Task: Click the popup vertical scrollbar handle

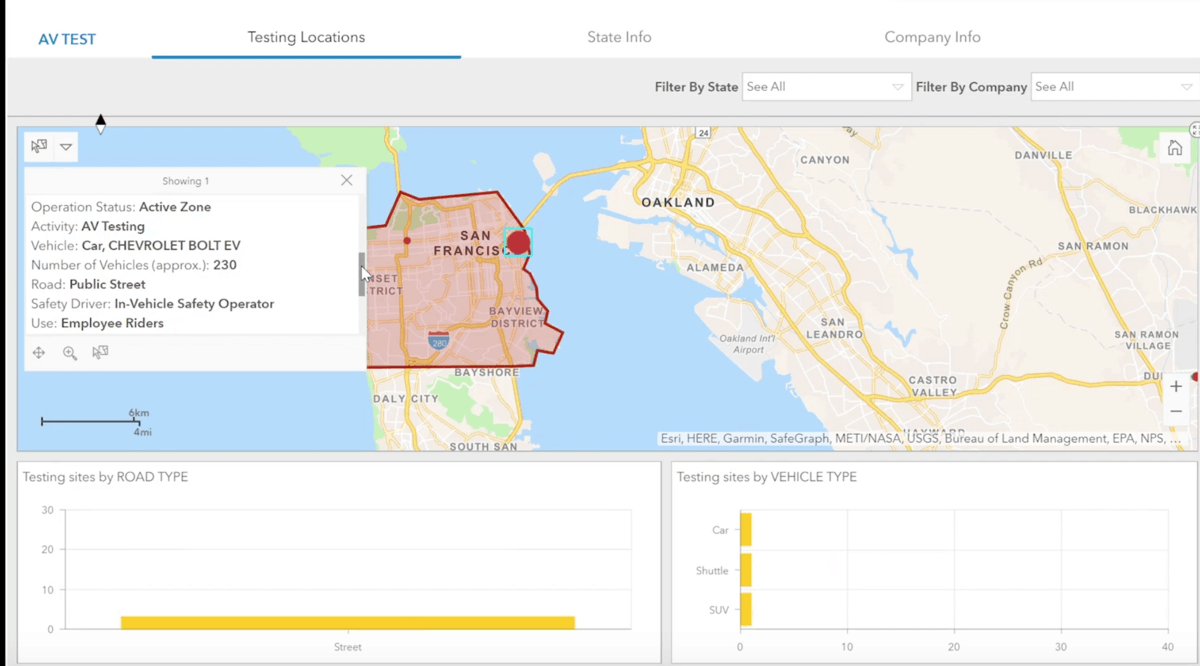Action: (362, 274)
